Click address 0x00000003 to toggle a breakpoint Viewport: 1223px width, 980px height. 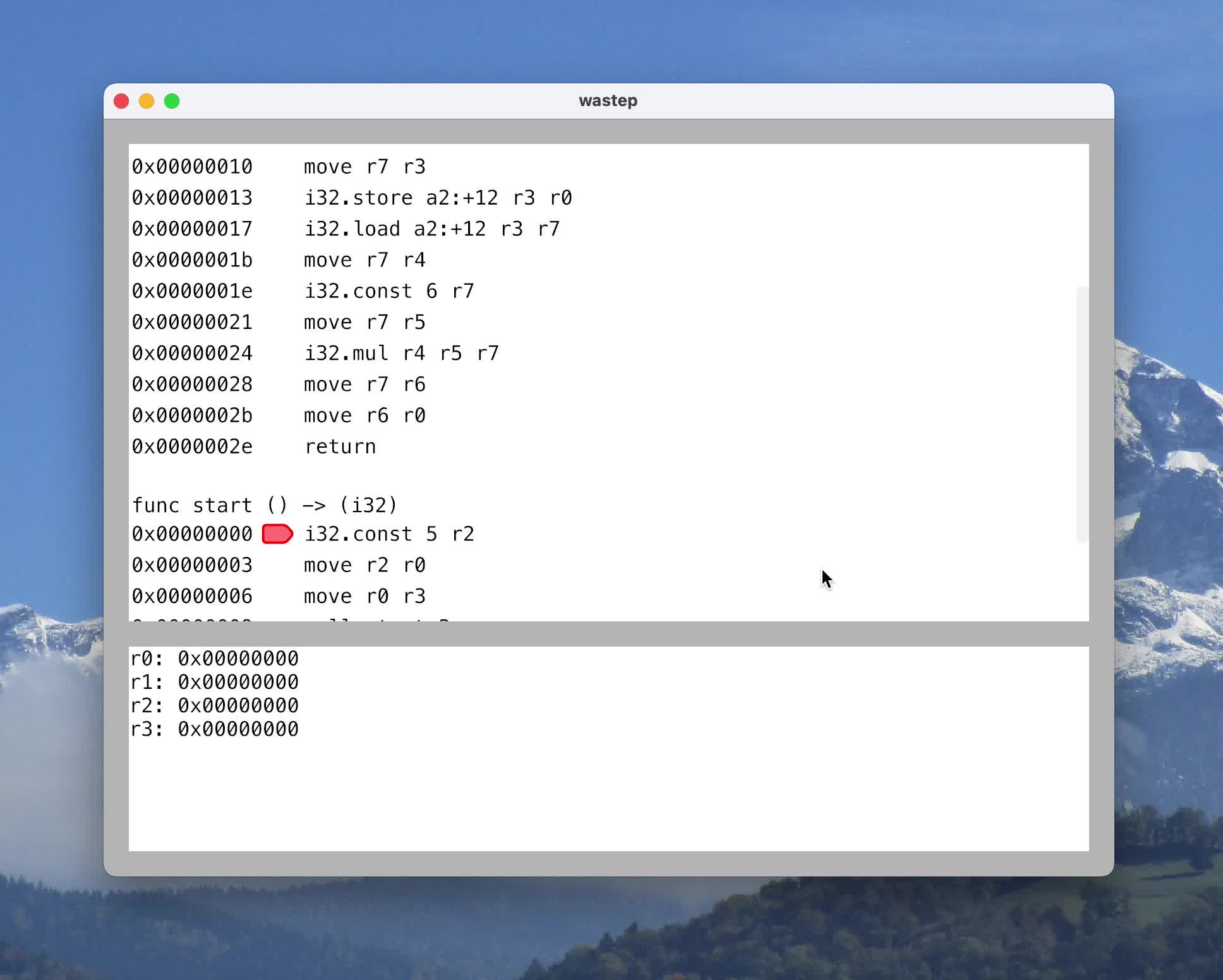point(192,565)
